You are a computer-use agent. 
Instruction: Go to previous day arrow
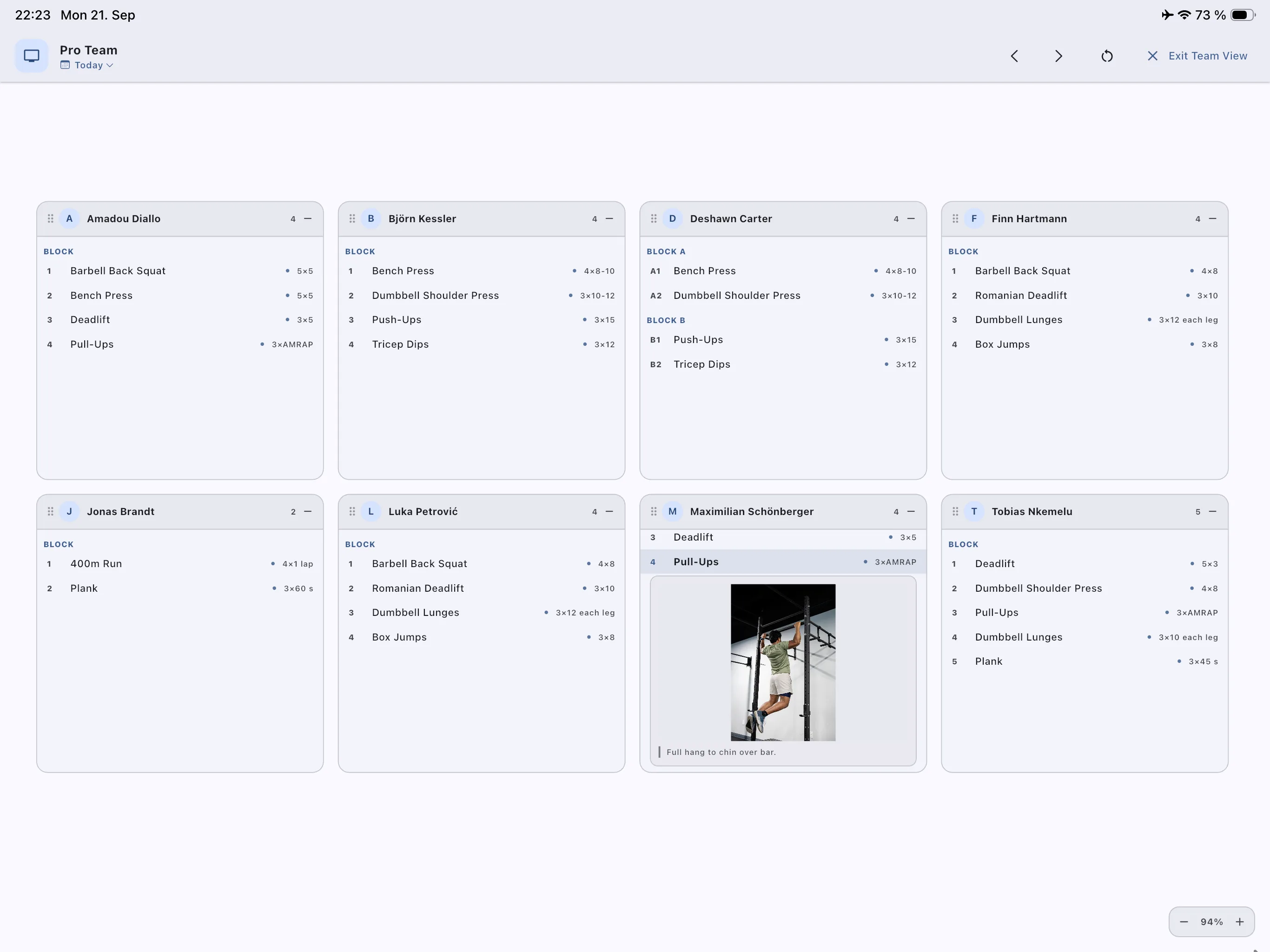point(1014,56)
